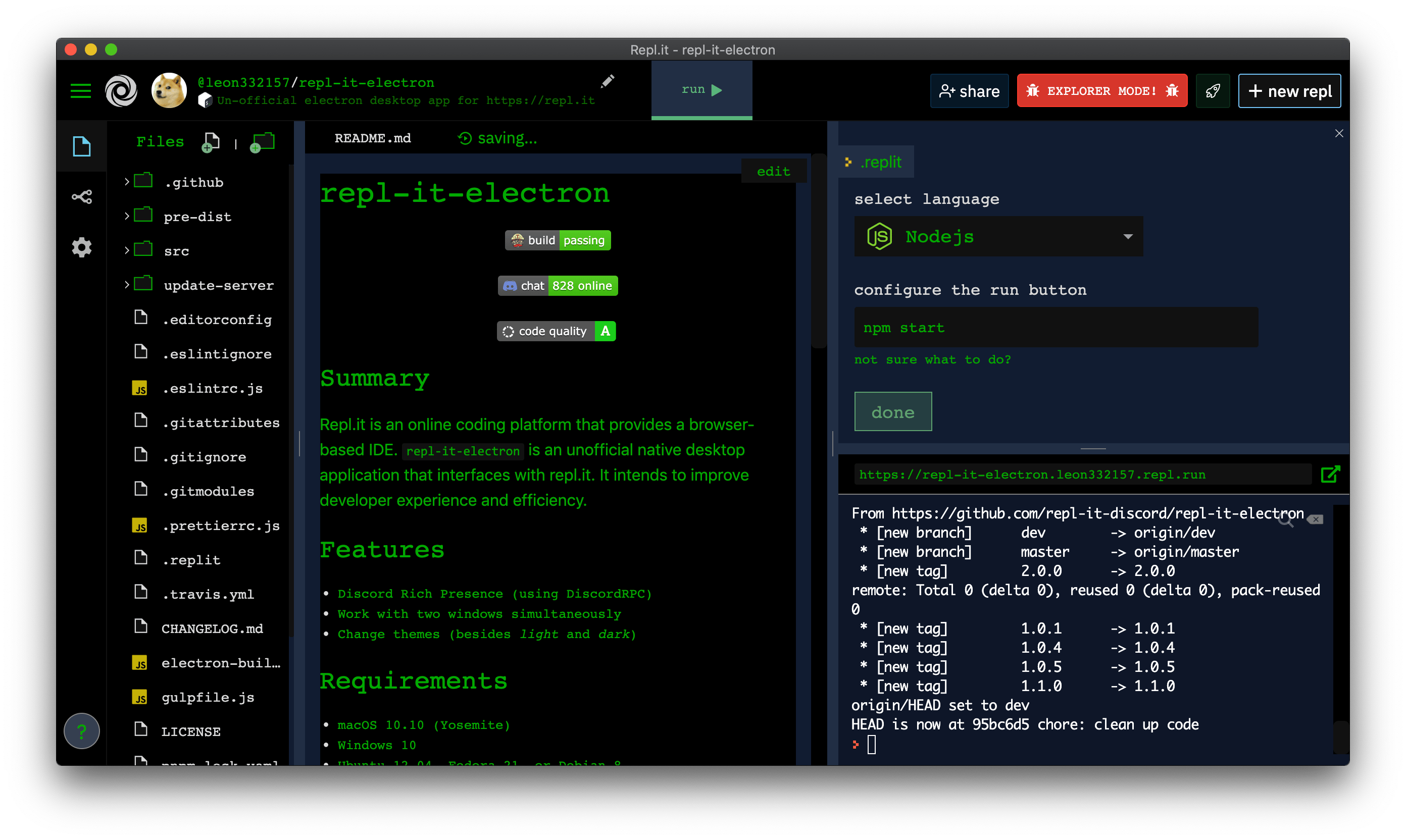Open the doge user avatar
1406x840 pixels.
click(169, 90)
